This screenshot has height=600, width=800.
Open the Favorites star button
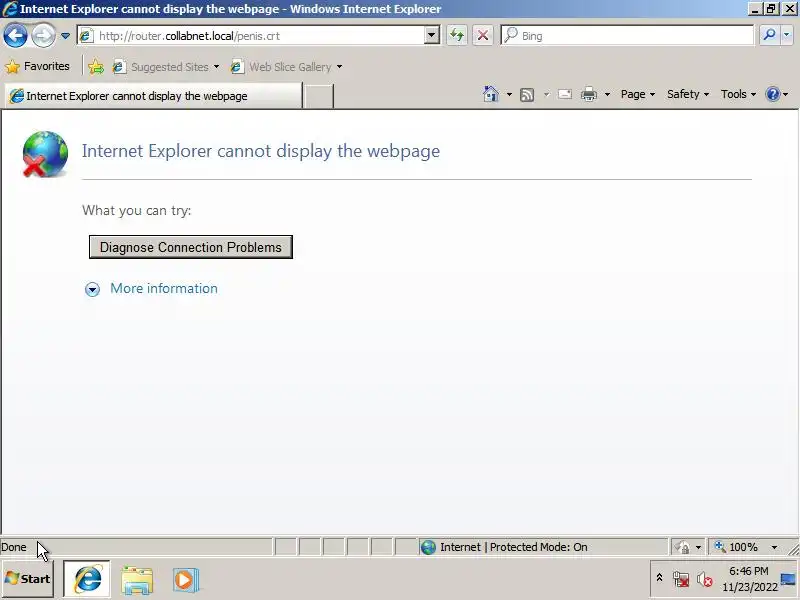point(37,66)
